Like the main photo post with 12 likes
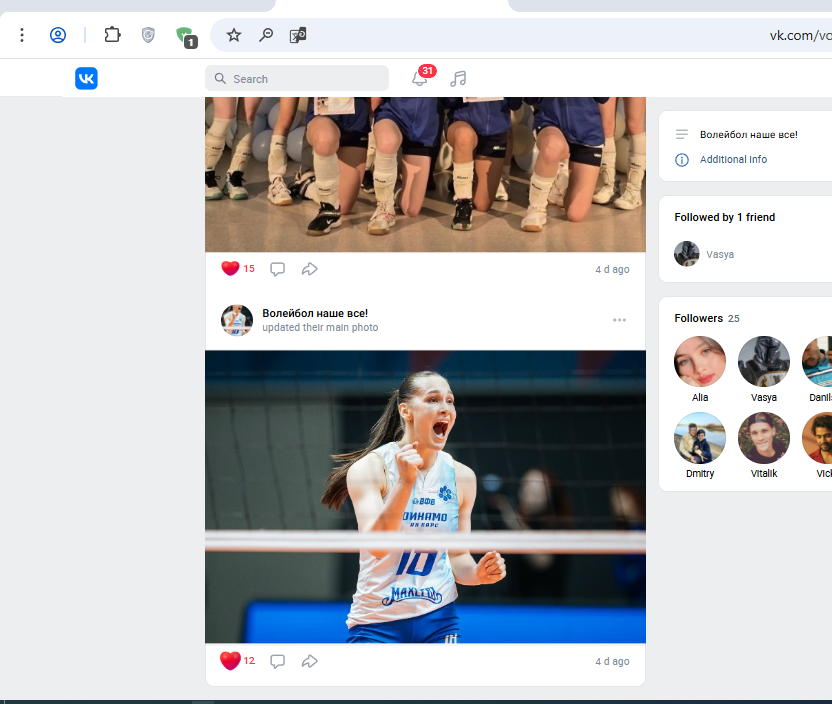 tap(238, 660)
